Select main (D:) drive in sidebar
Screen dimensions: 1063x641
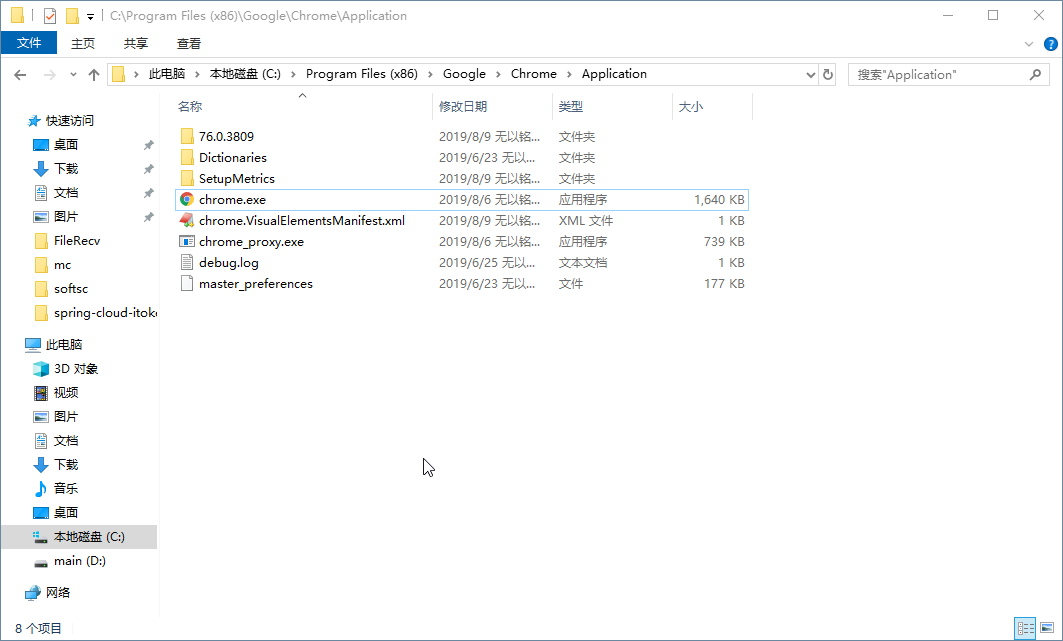70,560
